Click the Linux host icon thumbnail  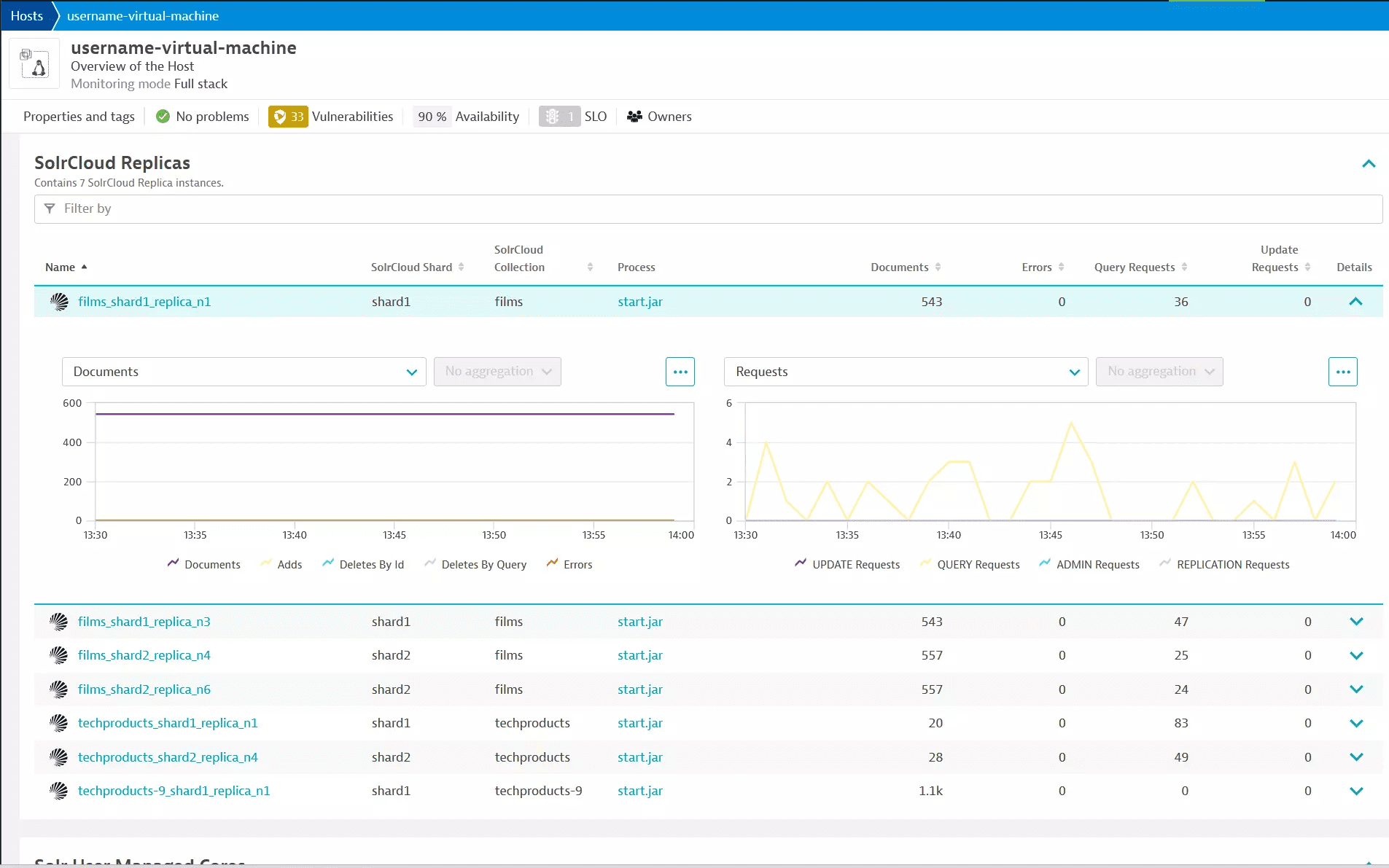click(x=34, y=64)
